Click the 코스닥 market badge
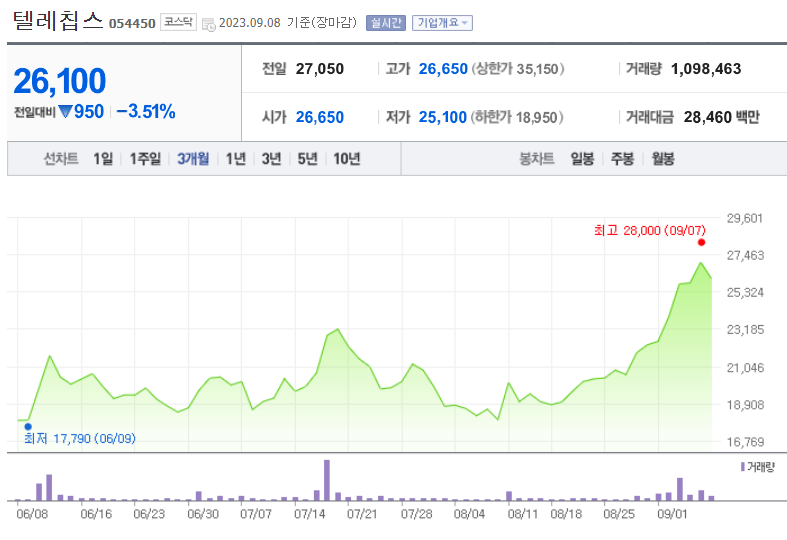Screen dimensions: 787x540 tap(178, 22)
